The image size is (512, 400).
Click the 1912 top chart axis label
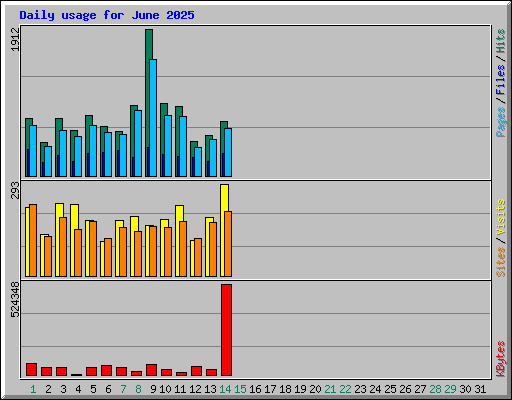[x=15, y=40]
